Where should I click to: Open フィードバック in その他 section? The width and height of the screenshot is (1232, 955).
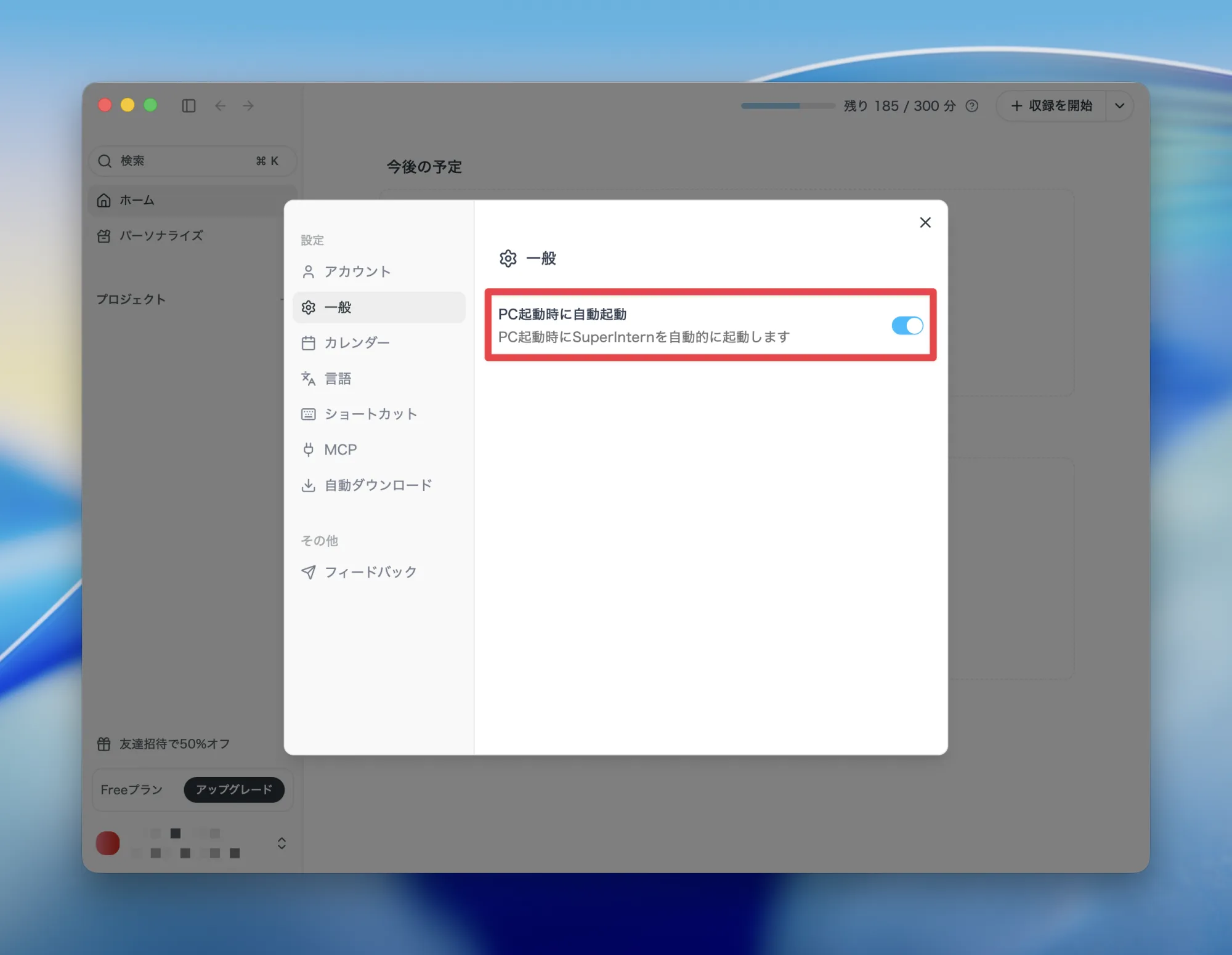(x=379, y=572)
